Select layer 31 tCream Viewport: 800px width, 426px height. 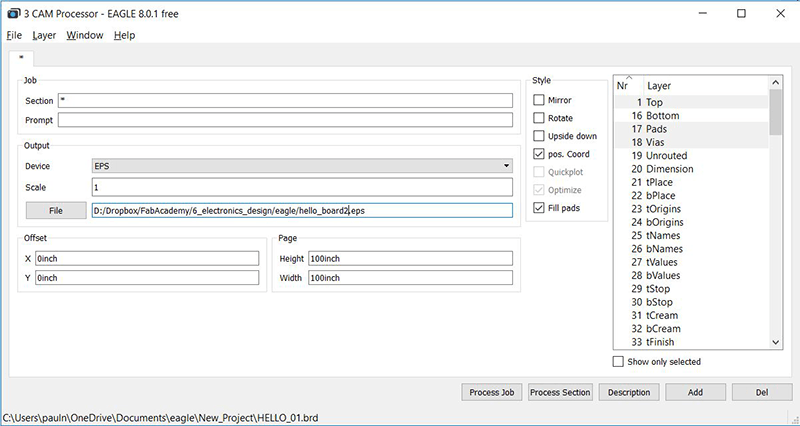(692, 315)
